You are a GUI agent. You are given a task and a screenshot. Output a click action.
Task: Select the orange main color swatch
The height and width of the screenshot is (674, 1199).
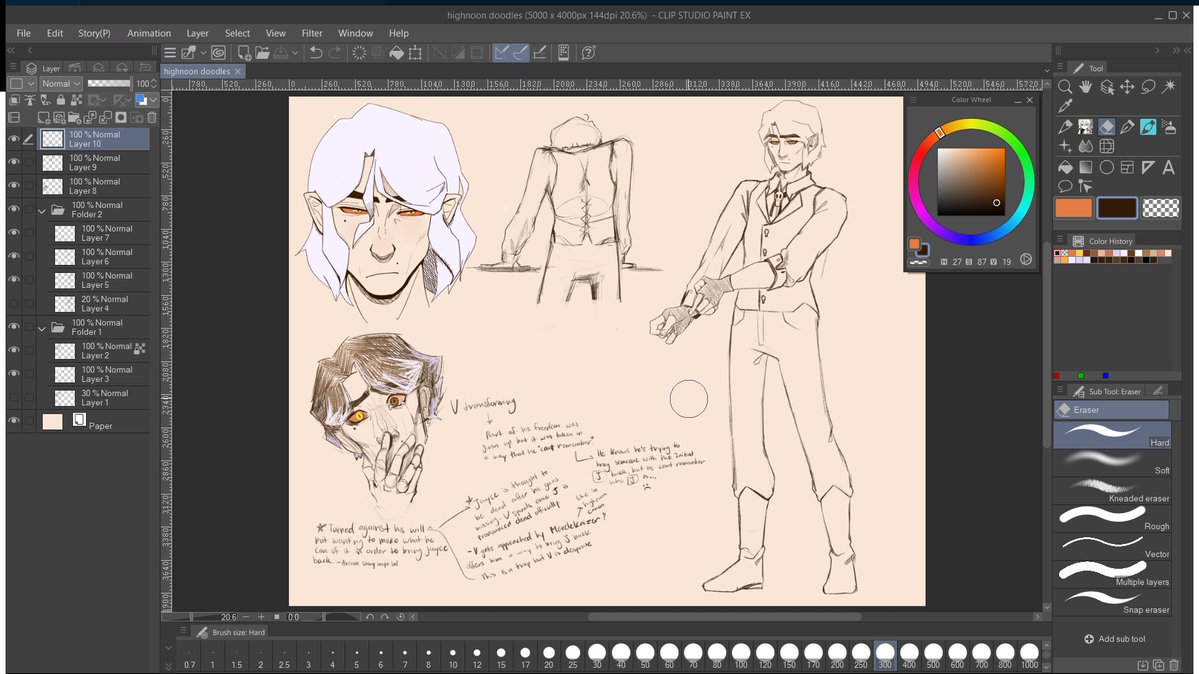(1074, 207)
